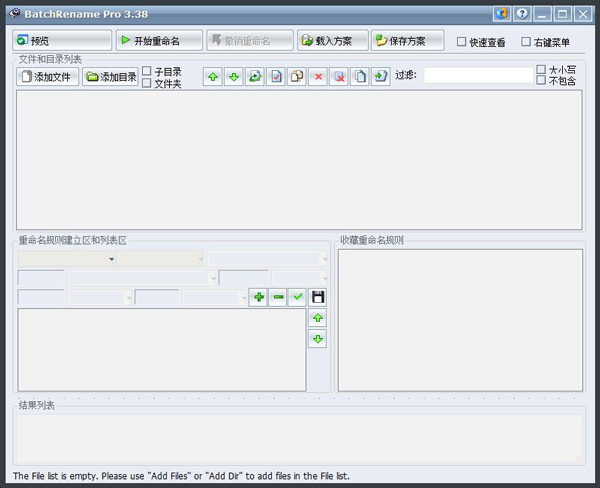Click the 预览 preview button
The height and width of the screenshot is (488, 600).
(x=62, y=40)
